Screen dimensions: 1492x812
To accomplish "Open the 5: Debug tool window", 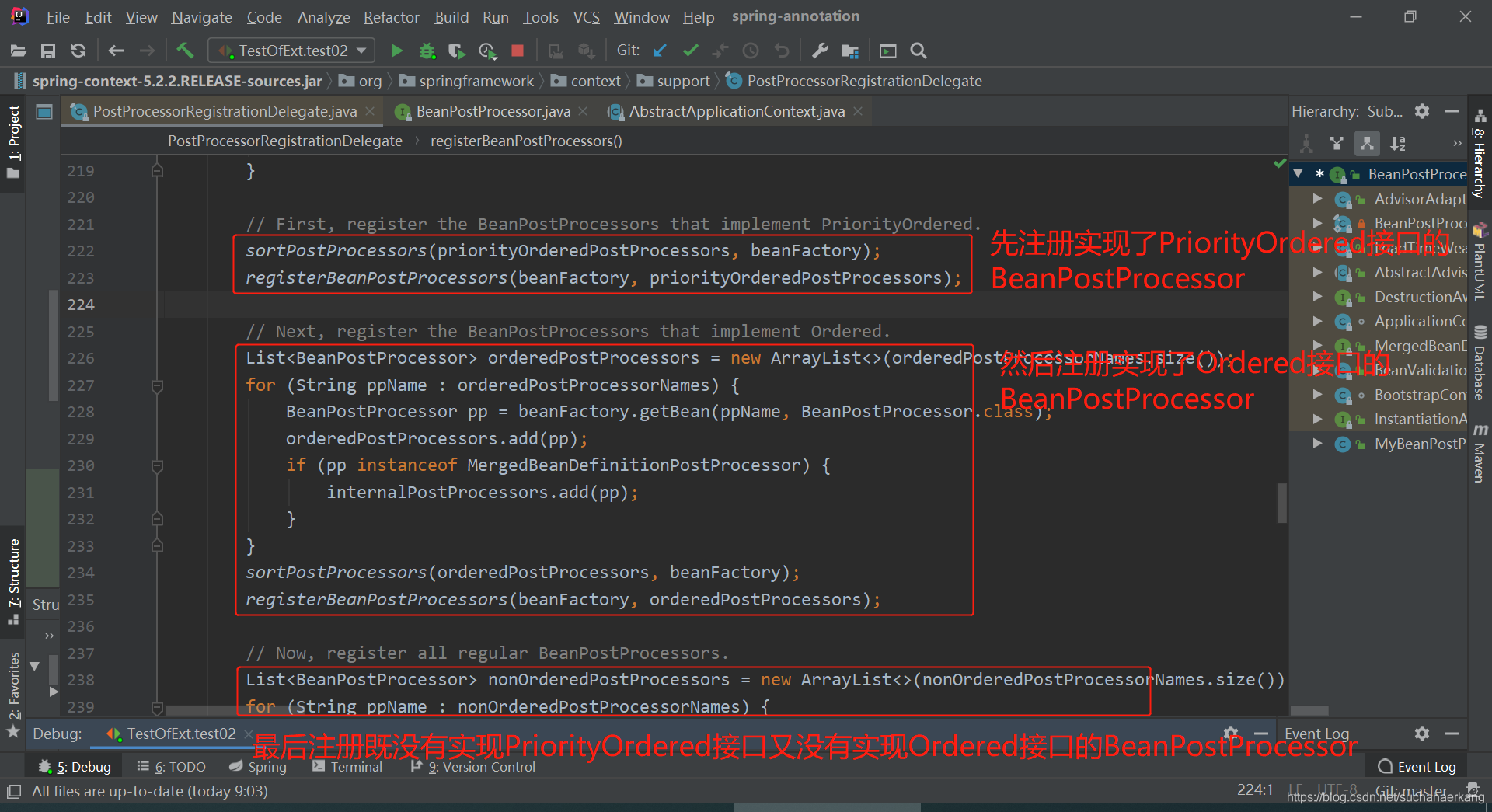I will [x=75, y=767].
